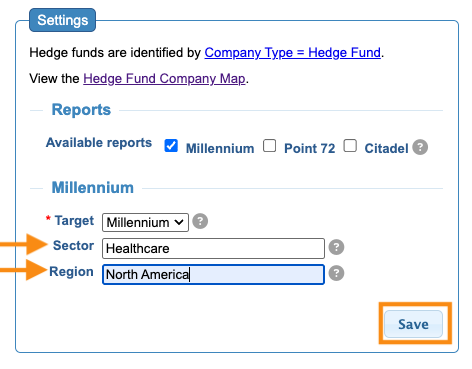Open the Target dropdown showing Millennium
This screenshot has width=472, height=369.
click(145, 222)
